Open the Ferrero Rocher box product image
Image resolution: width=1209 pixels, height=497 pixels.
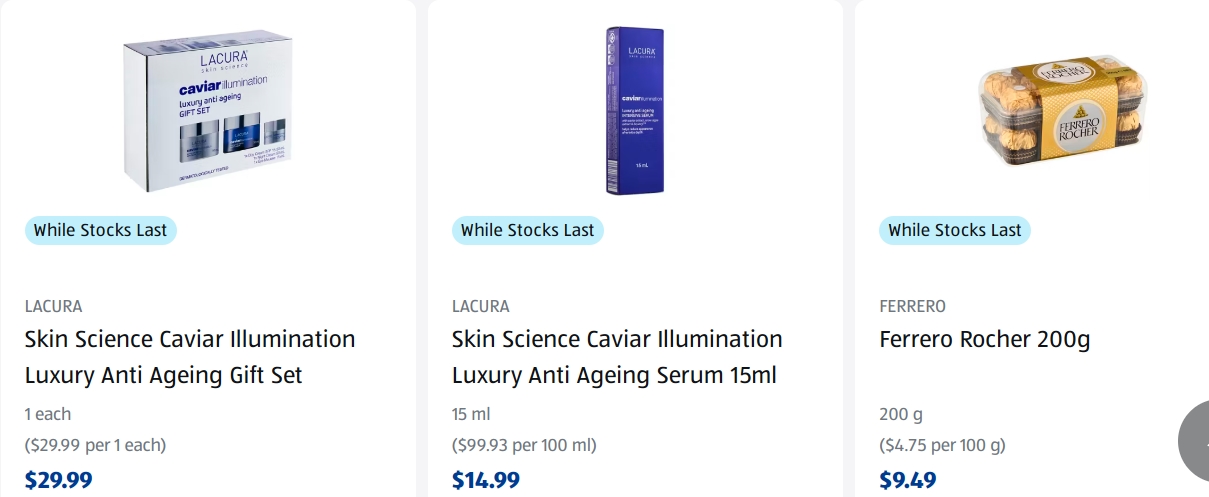pyautogui.click(x=1061, y=112)
